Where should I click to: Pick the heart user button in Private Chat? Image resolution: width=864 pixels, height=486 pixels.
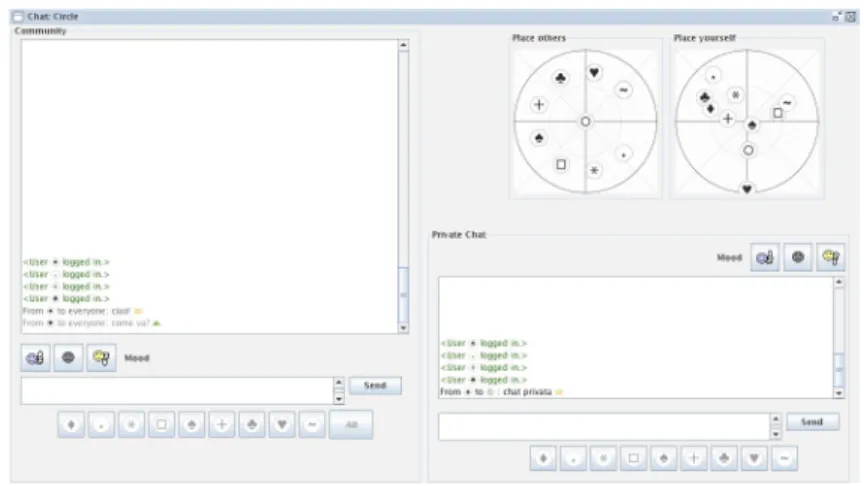tap(754, 458)
